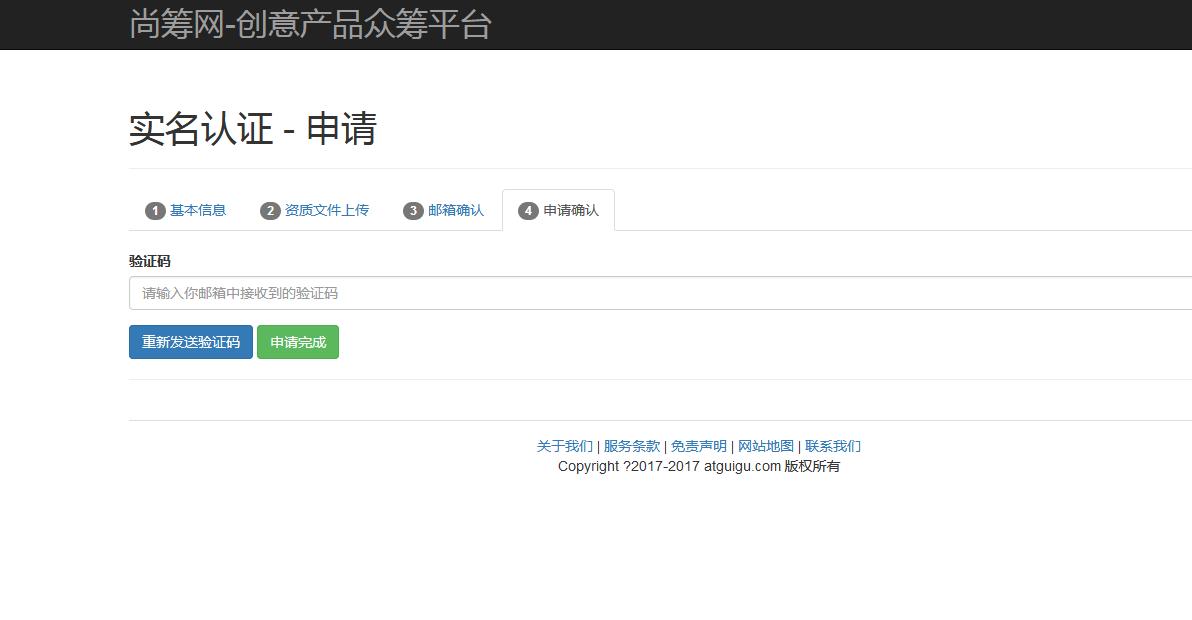
Task: Click the 重新发送验证码 button
Action: (x=190, y=341)
